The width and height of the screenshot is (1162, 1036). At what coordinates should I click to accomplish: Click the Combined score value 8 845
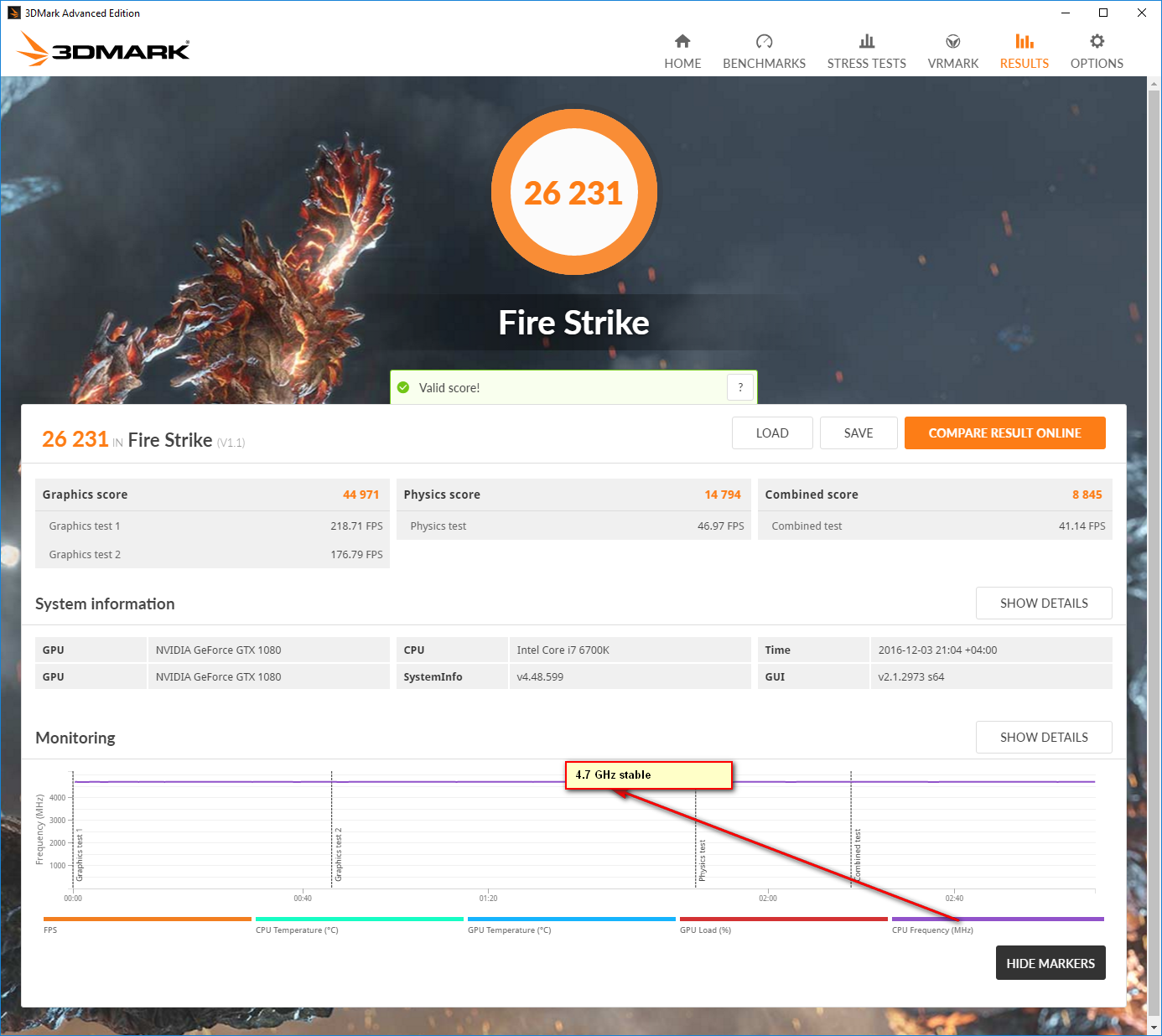tap(1087, 495)
